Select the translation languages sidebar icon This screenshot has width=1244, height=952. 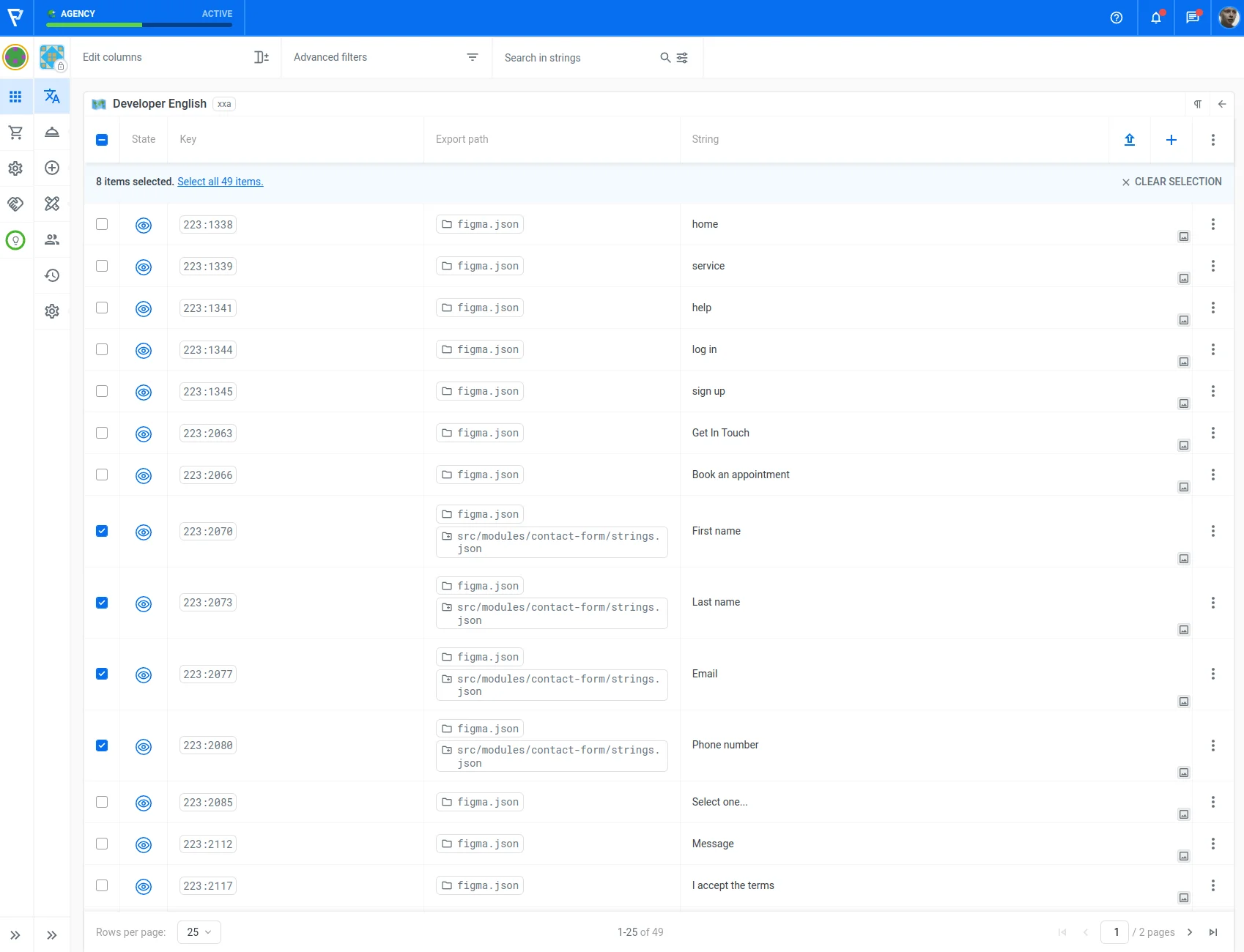(52, 97)
